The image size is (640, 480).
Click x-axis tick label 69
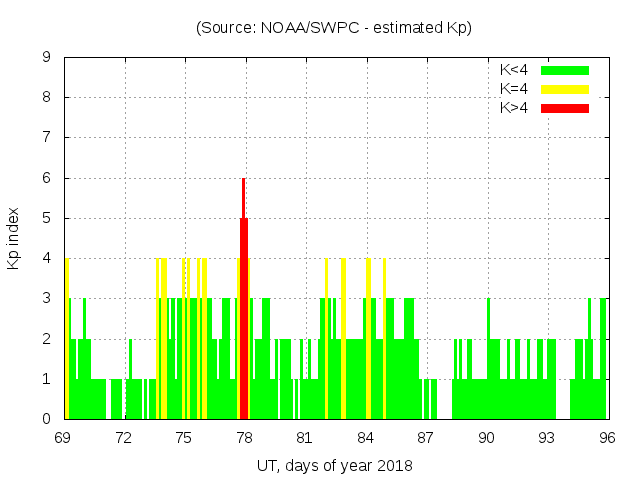(63, 438)
